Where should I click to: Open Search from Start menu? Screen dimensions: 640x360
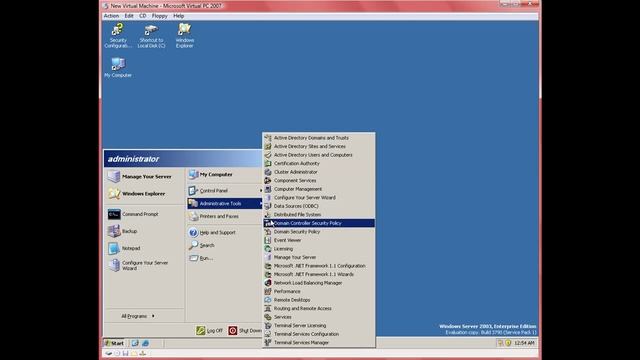(224, 245)
